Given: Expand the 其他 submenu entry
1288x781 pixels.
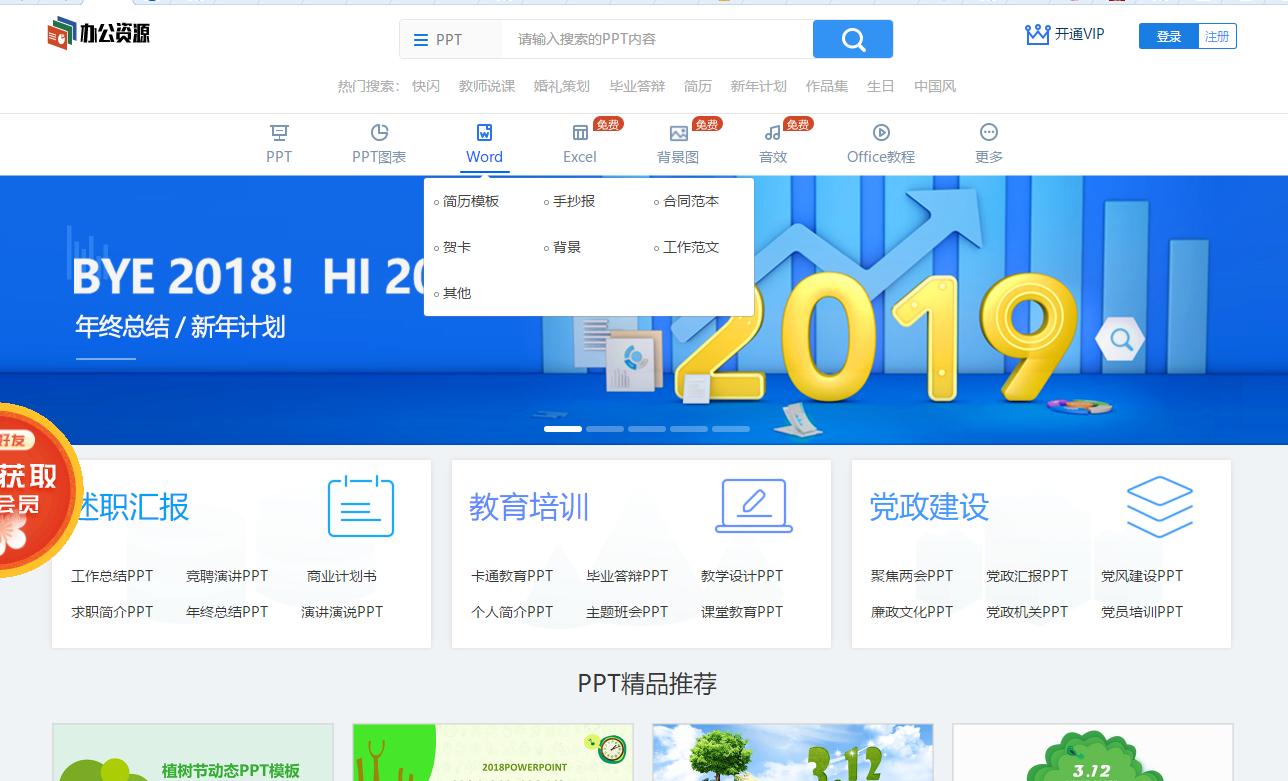Looking at the screenshot, I should 455,293.
